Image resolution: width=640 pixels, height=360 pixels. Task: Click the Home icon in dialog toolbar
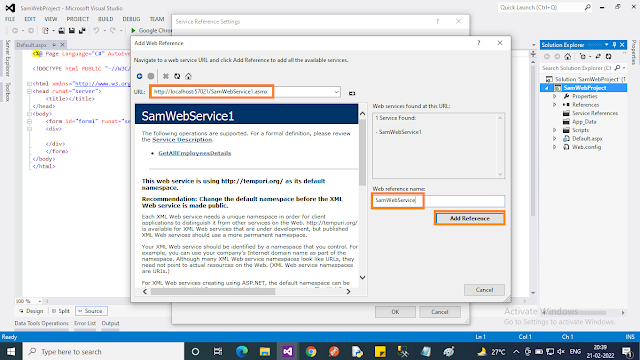pyautogui.click(x=188, y=76)
